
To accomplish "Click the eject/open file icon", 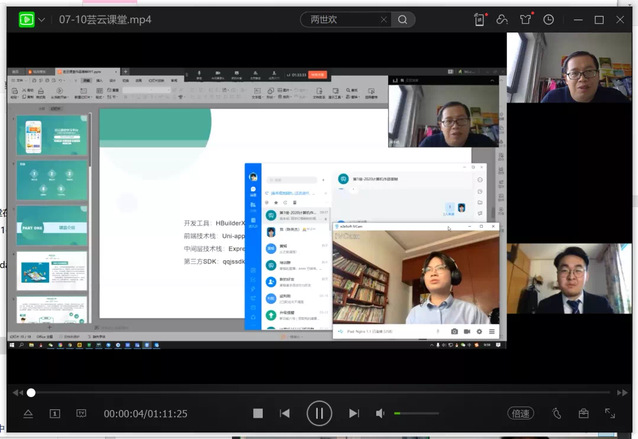I will [x=29, y=413].
